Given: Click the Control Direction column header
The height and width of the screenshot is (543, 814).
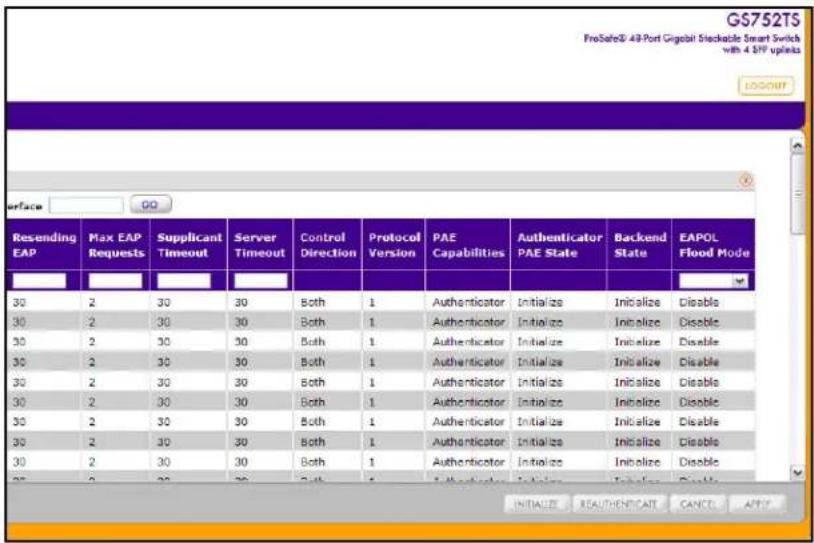Looking at the screenshot, I should coord(328,245).
